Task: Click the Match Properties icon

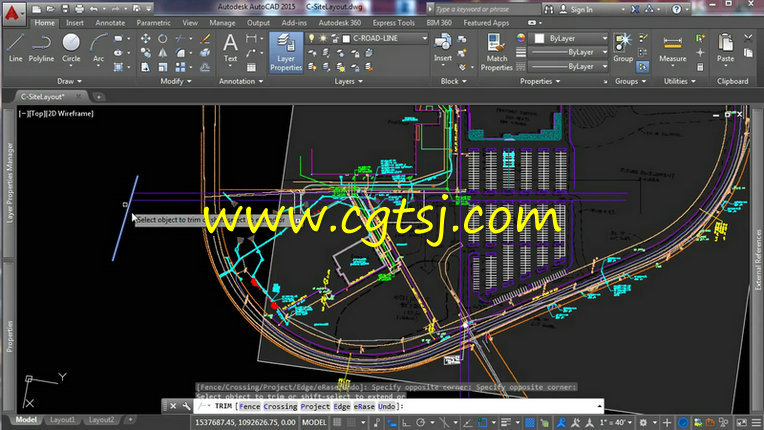Action: (497, 53)
